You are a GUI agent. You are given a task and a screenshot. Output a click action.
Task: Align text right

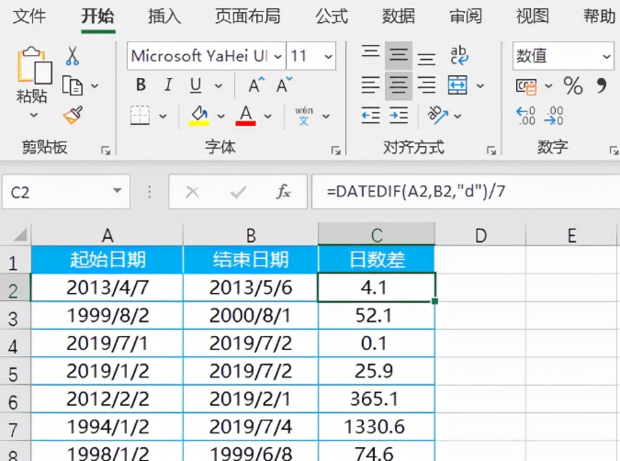click(x=427, y=85)
